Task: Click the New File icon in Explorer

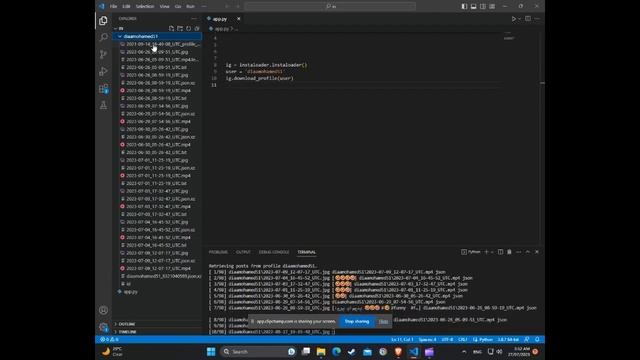Action: [171, 28]
